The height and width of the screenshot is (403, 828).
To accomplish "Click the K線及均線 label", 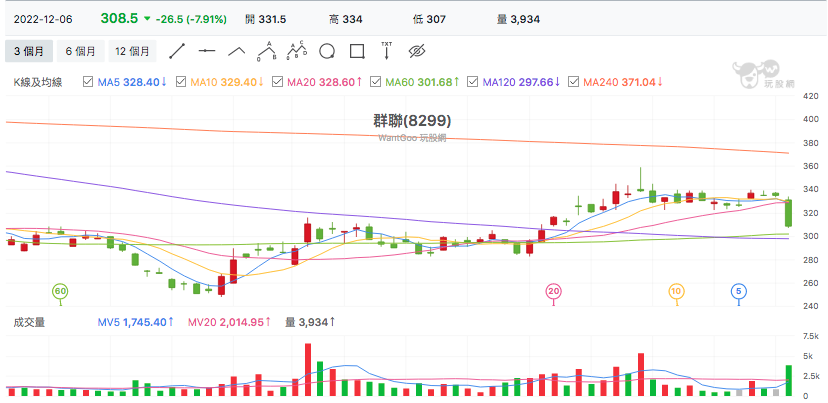I will 38,82.
